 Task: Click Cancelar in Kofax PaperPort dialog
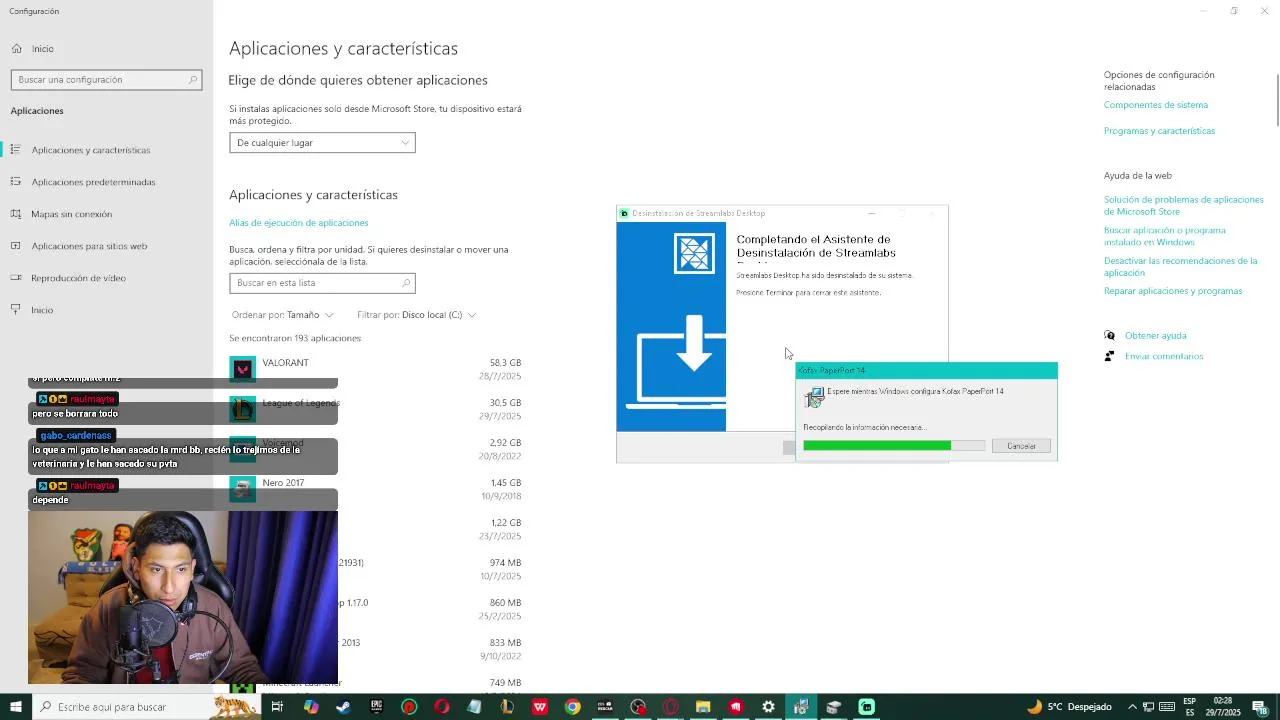point(1021,446)
